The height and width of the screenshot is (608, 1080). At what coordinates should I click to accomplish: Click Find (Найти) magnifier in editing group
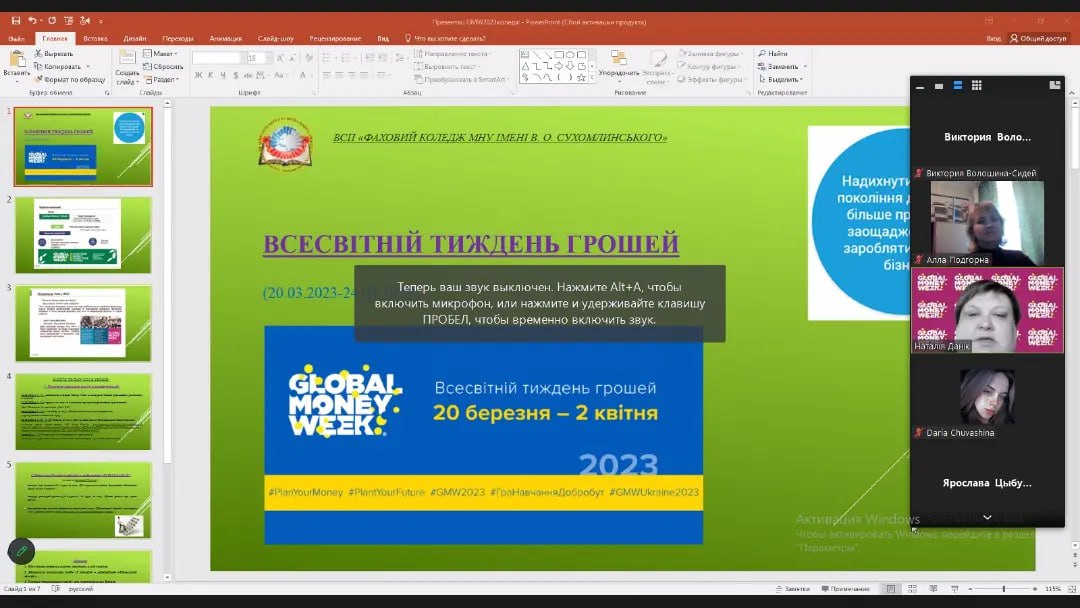click(762, 53)
